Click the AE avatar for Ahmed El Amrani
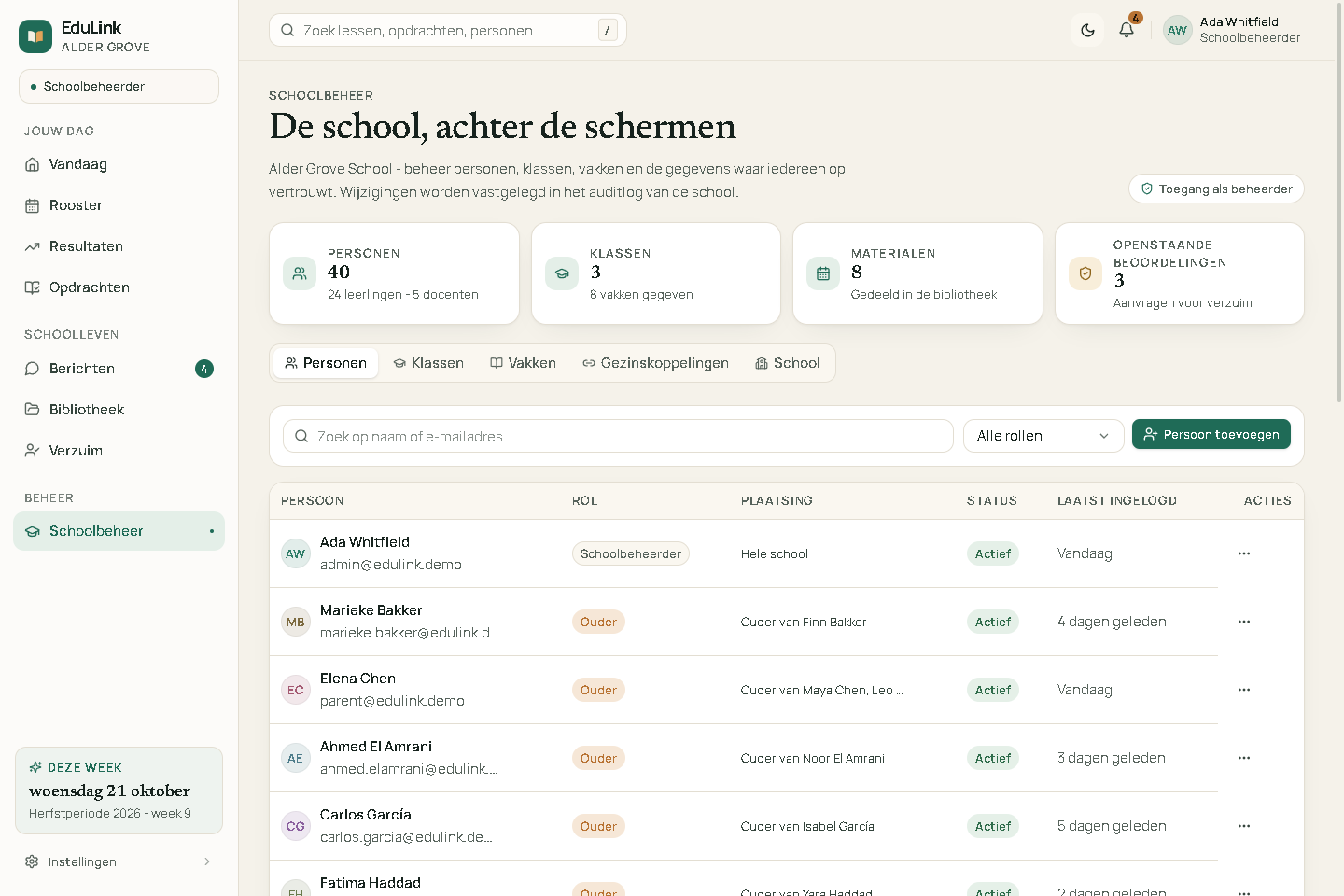The image size is (1344, 896). 296,758
